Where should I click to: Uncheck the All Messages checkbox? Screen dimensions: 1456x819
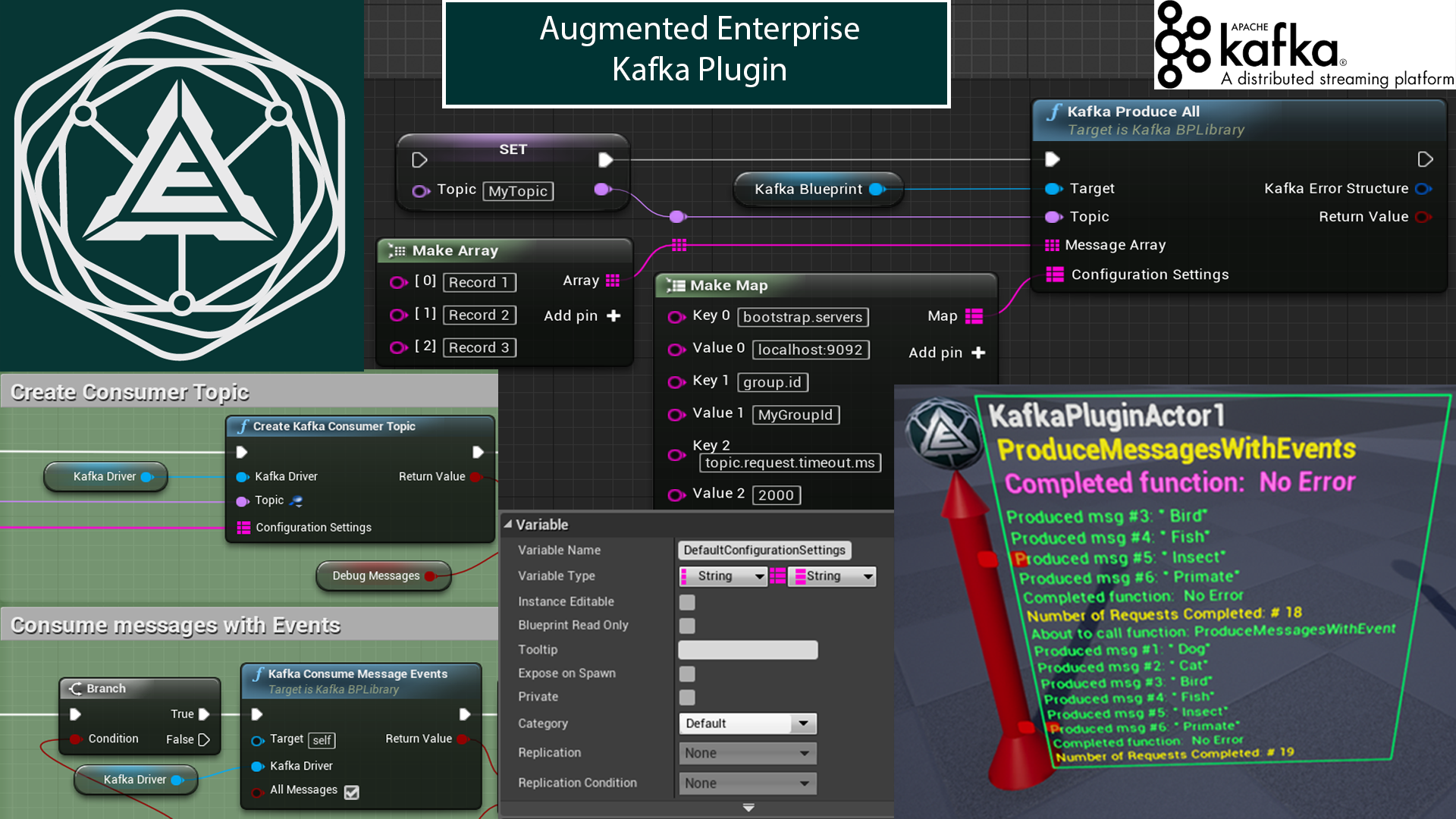[351, 791]
